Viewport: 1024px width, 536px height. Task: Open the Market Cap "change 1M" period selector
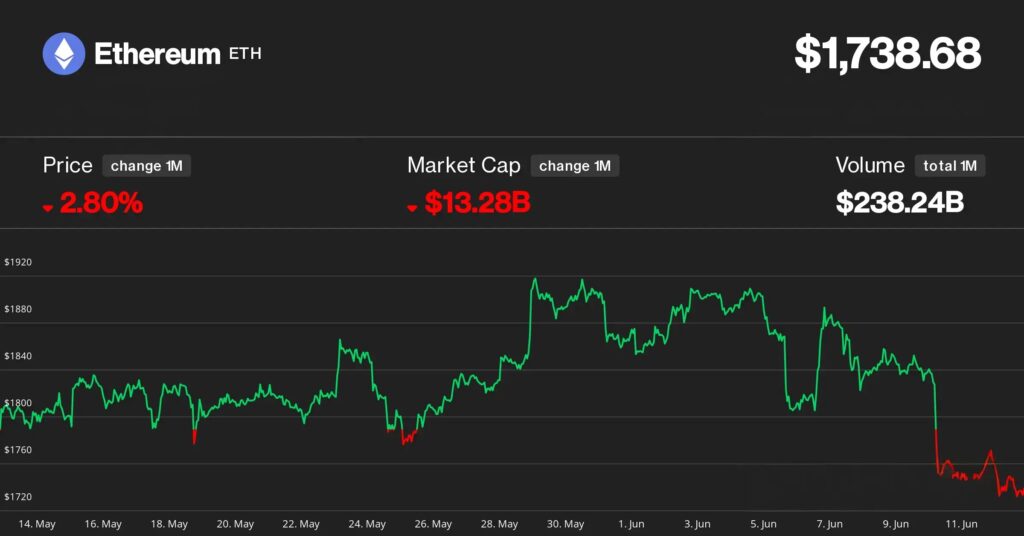click(x=574, y=166)
